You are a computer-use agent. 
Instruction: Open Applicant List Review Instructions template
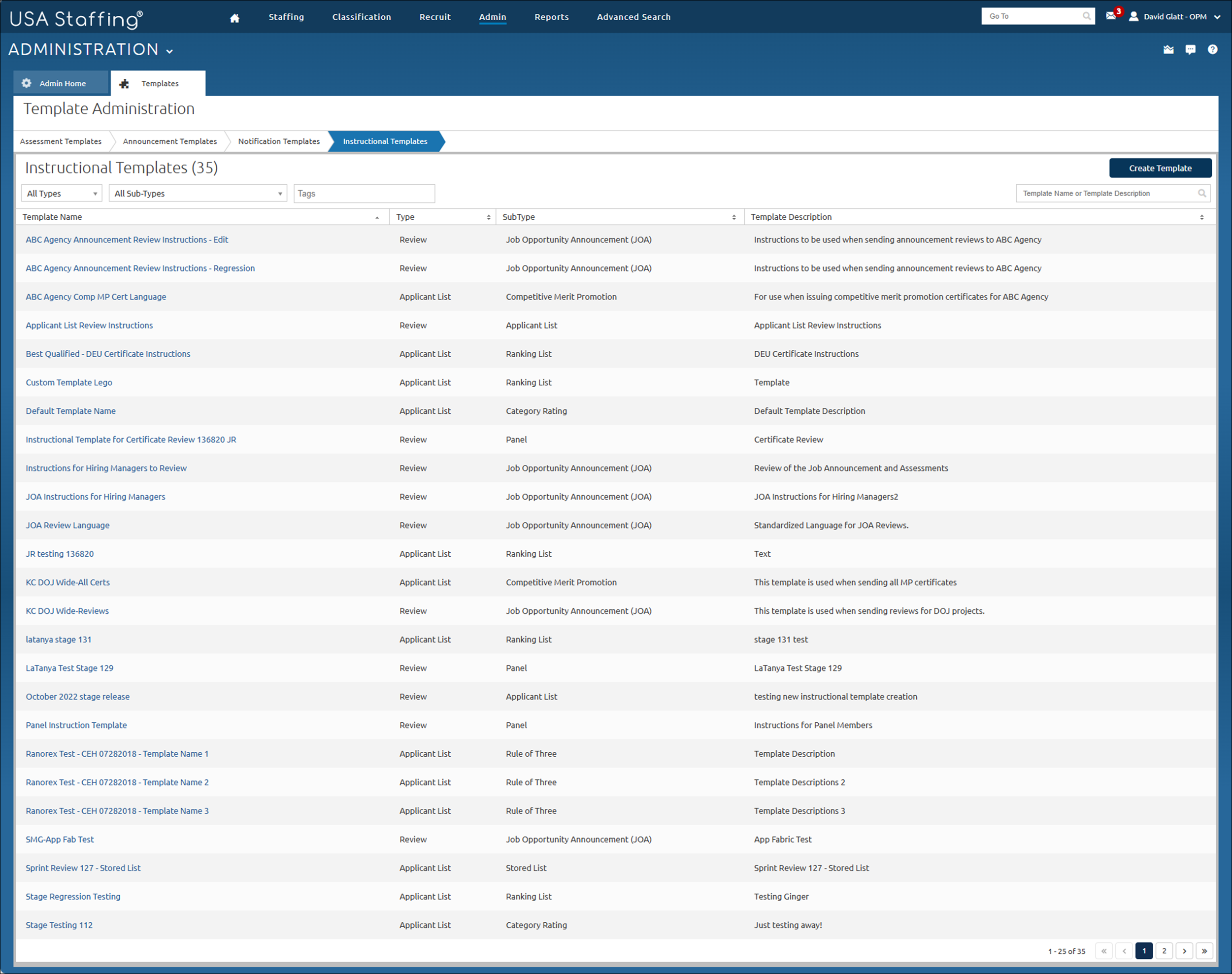point(90,326)
